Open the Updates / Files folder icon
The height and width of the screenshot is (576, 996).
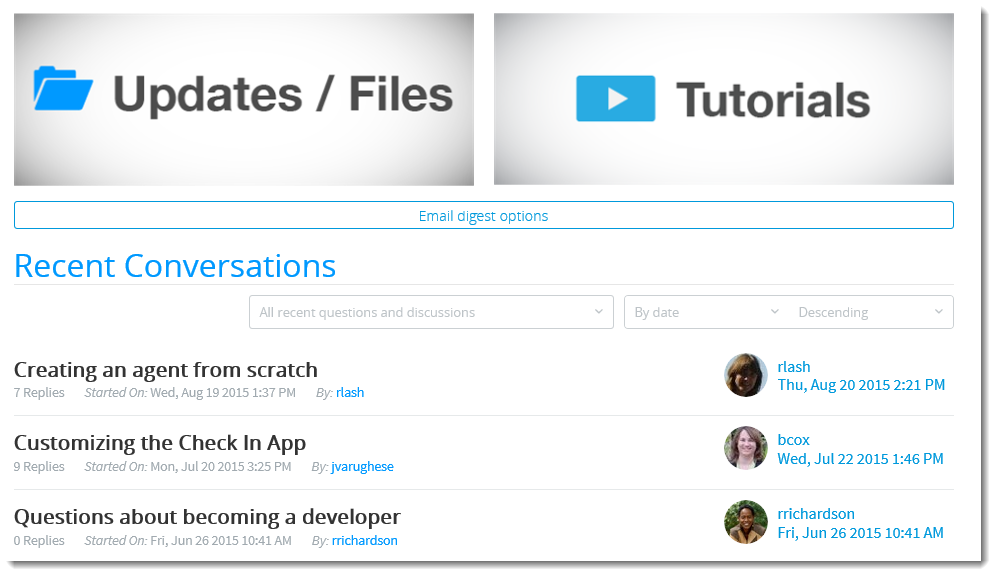63,88
